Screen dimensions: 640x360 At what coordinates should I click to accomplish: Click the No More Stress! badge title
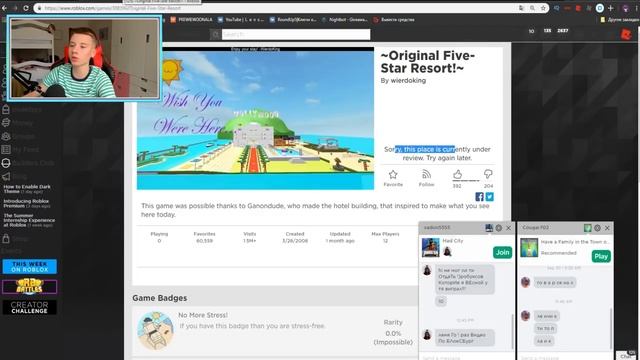(203, 315)
